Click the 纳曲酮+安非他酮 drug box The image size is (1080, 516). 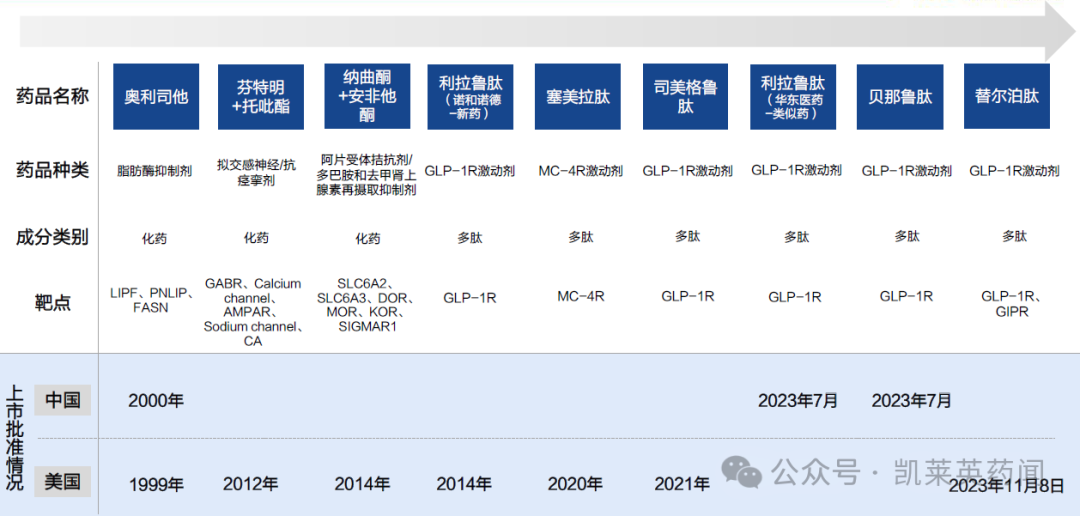367,97
